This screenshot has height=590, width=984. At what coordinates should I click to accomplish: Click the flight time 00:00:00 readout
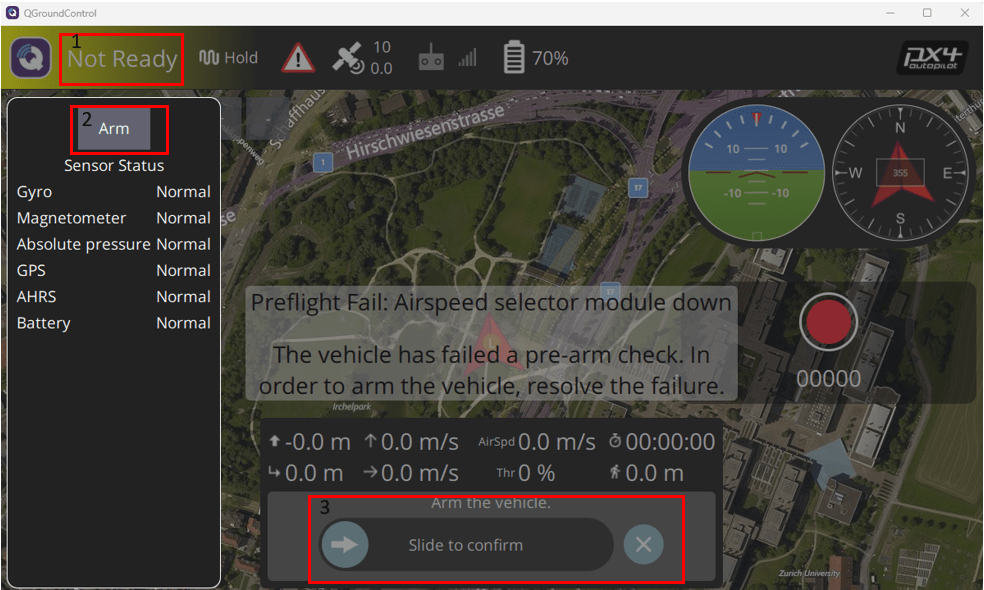662,442
